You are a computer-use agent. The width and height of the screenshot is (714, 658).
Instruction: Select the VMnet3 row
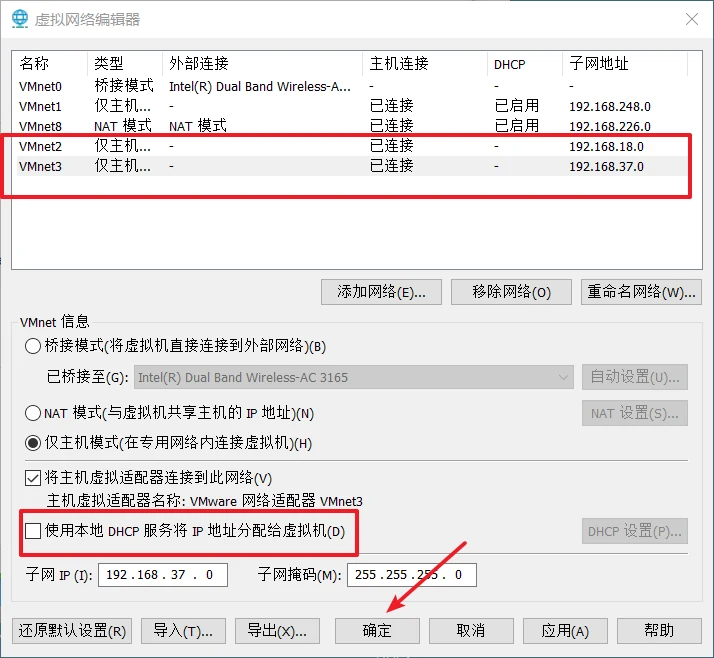coord(352,166)
